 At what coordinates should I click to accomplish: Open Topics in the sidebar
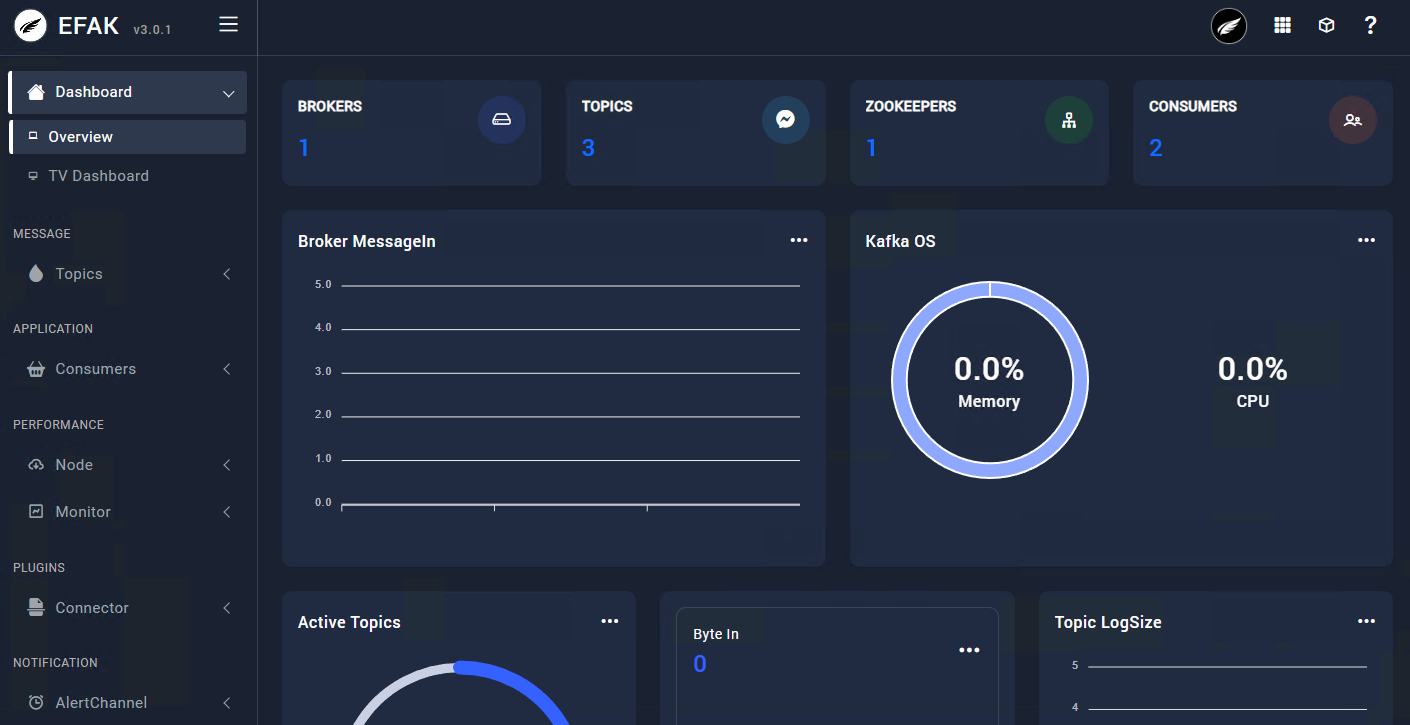click(127, 274)
